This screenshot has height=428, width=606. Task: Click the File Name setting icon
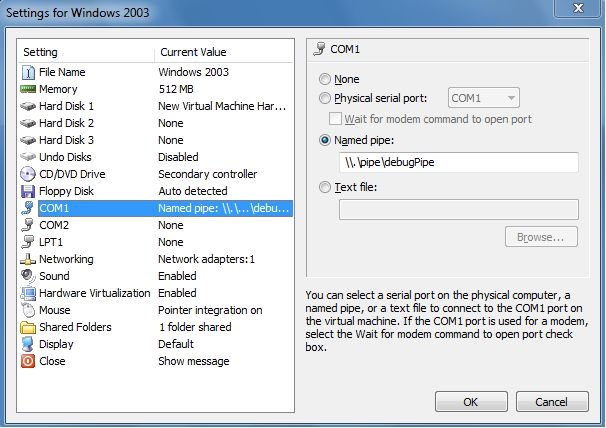point(28,72)
